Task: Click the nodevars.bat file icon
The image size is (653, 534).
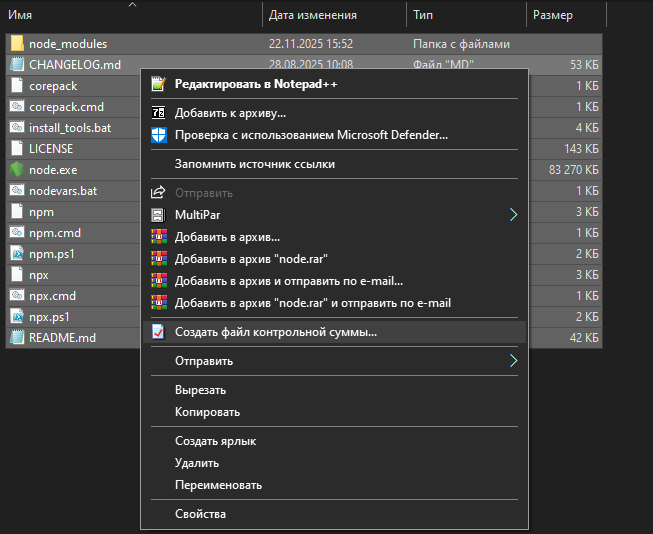Action: (17, 190)
